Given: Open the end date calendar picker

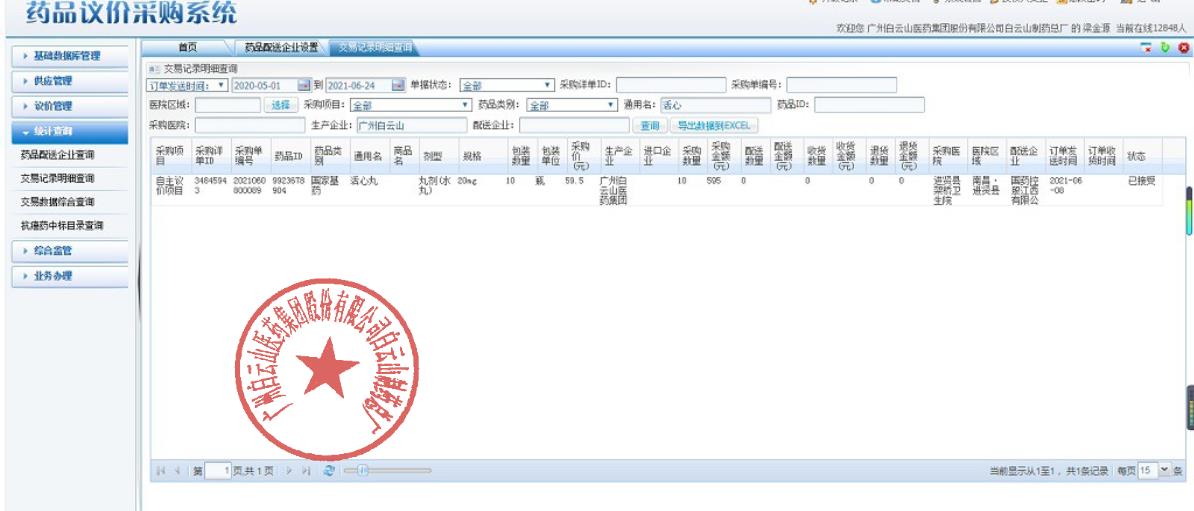Looking at the screenshot, I should tap(398, 85).
